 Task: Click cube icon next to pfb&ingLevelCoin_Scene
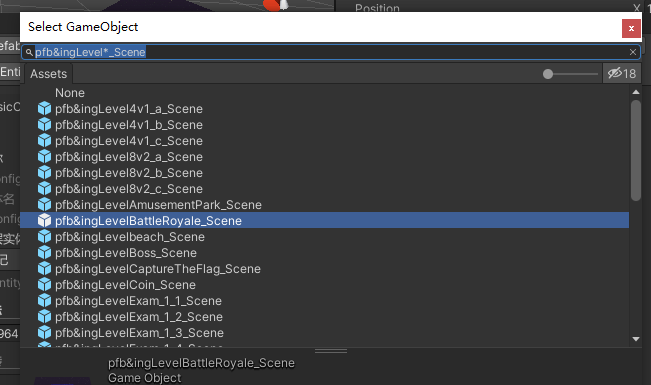tap(44, 285)
